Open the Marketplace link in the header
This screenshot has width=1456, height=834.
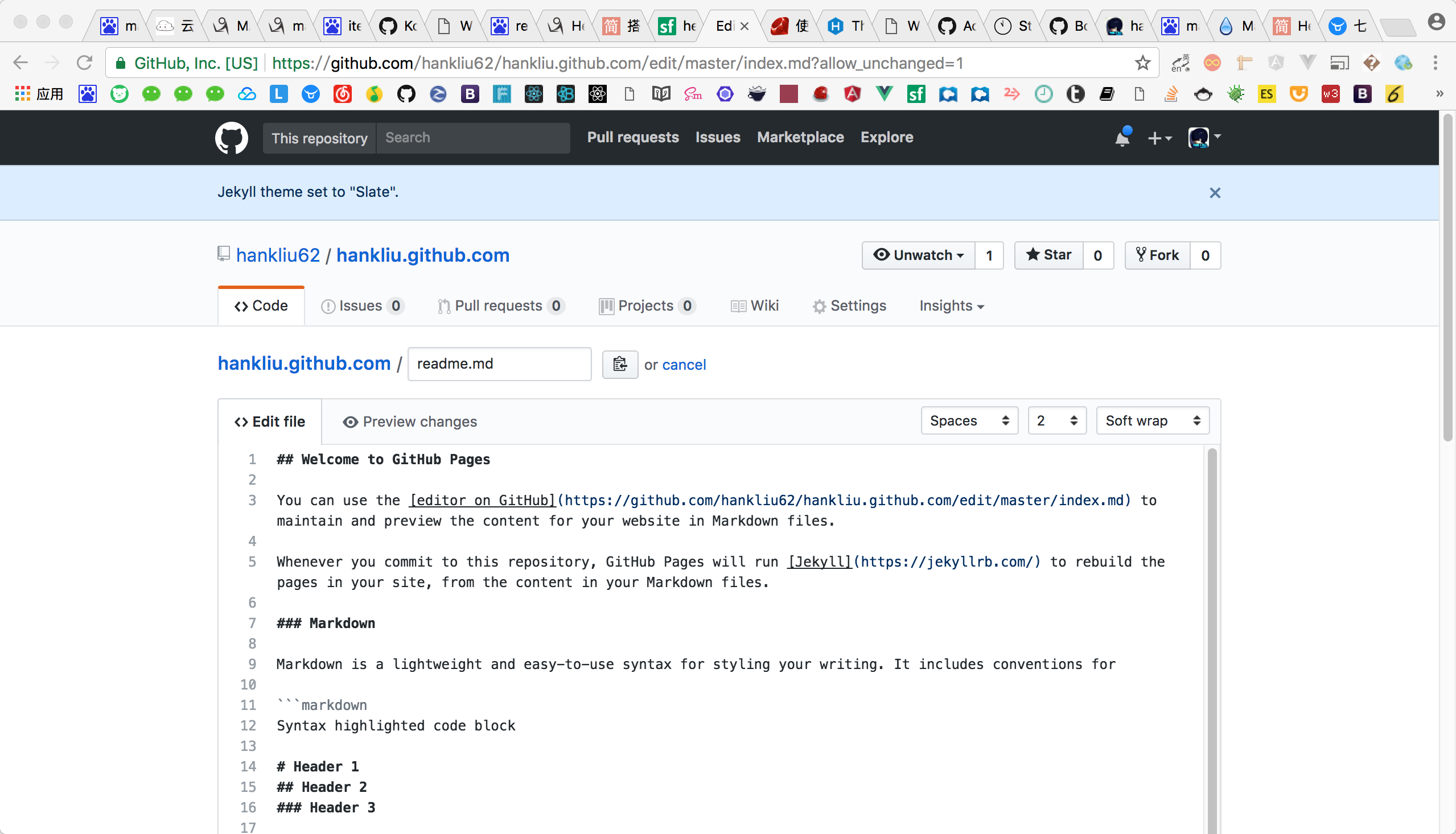pos(800,138)
